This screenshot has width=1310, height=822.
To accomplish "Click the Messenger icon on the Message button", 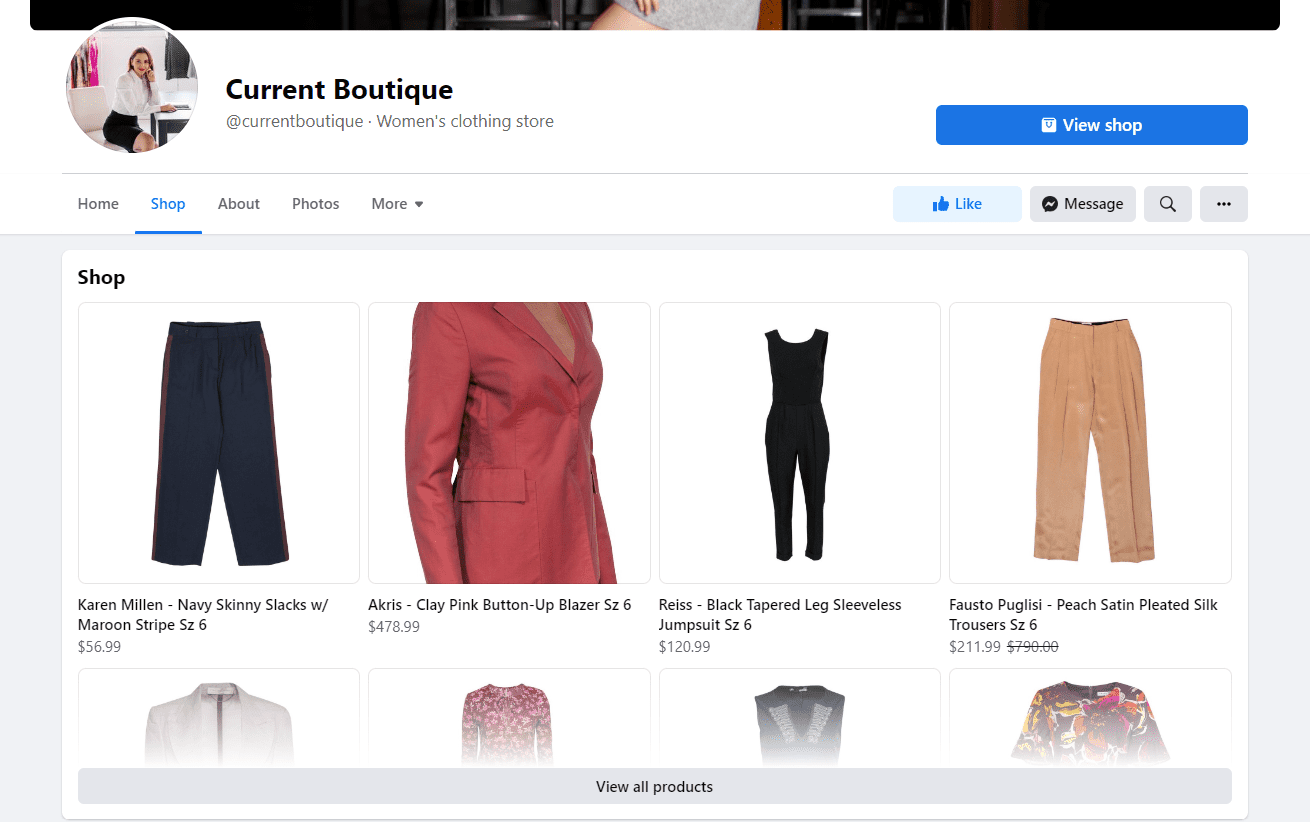I will pyautogui.click(x=1049, y=204).
